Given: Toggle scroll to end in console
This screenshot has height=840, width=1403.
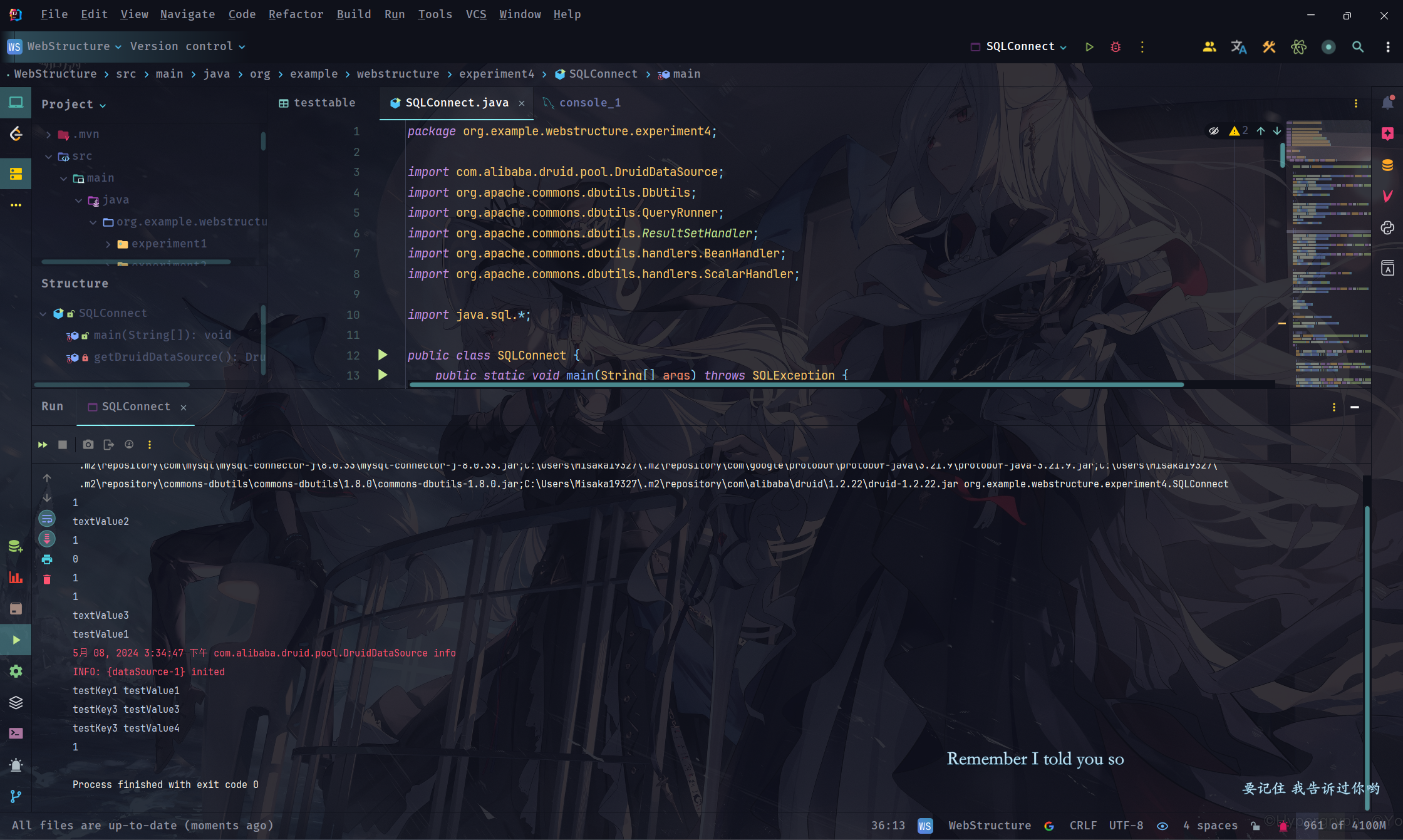Looking at the screenshot, I should pos(47,539).
